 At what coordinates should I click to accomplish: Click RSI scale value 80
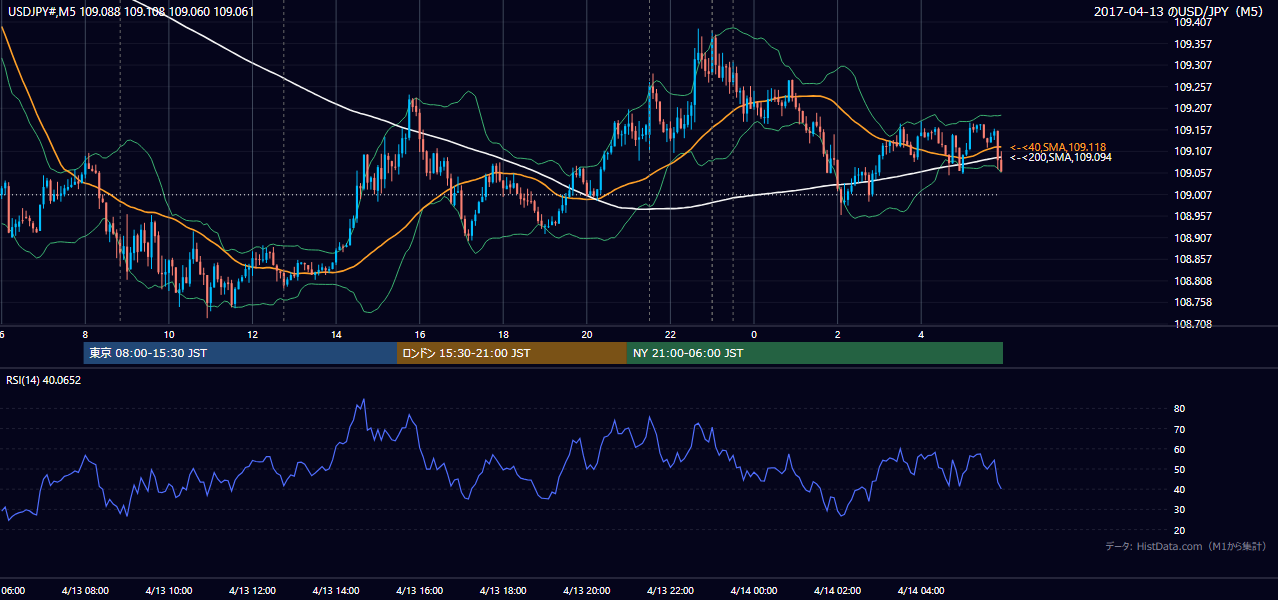(1180, 409)
